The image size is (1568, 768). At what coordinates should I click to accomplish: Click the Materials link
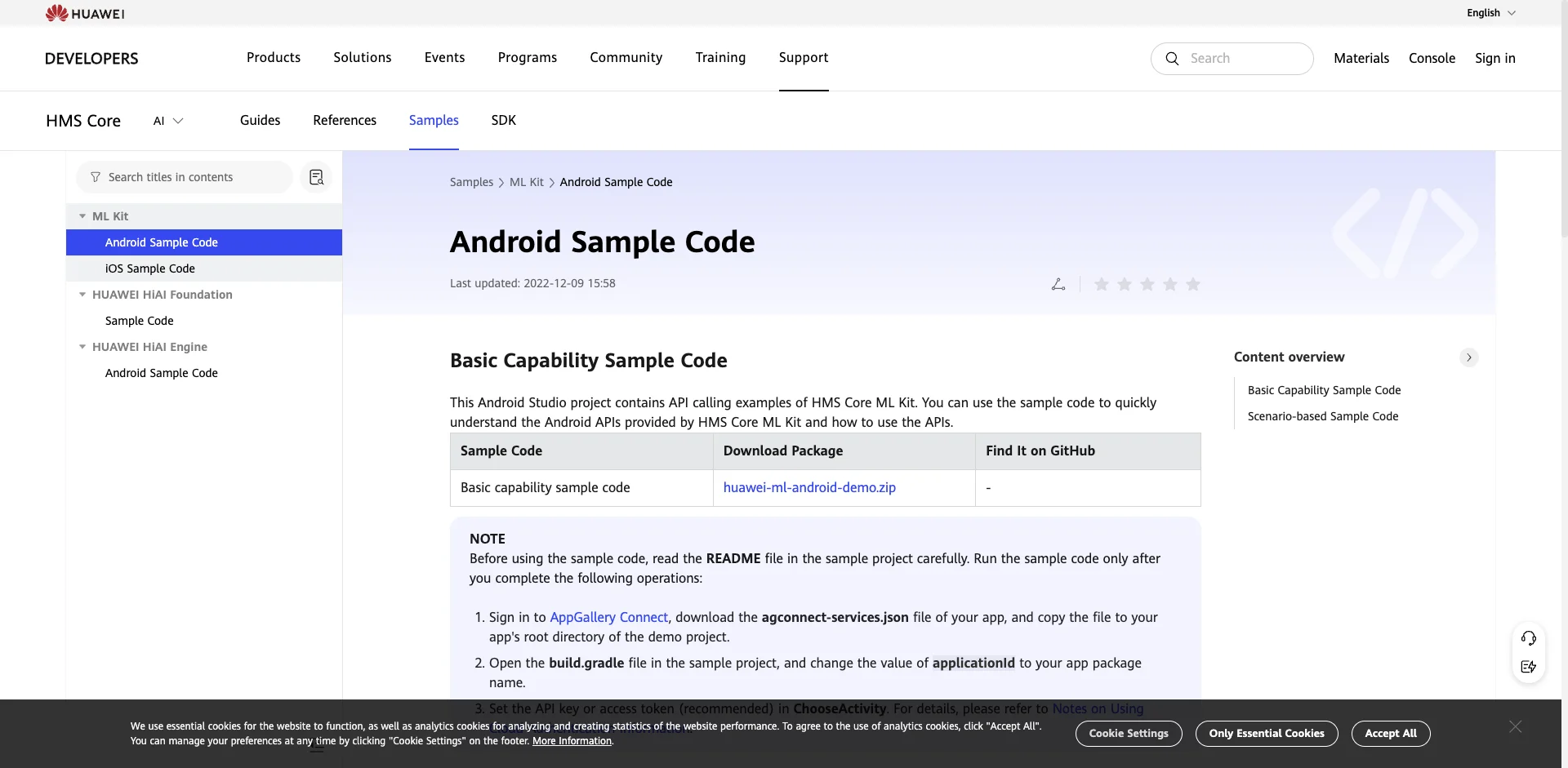coord(1361,58)
